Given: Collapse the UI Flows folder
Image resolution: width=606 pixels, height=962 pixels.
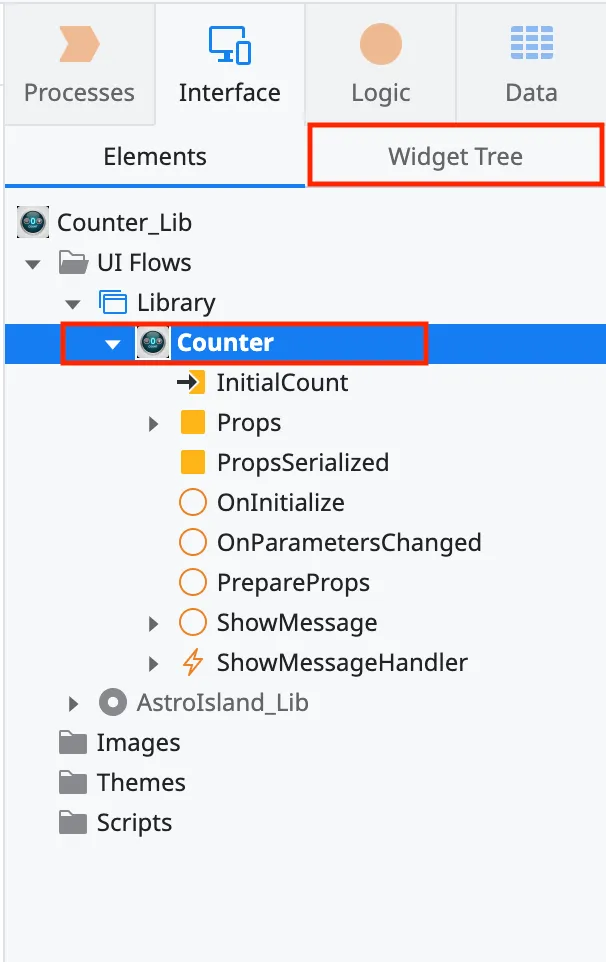Looking at the screenshot, I should (x=33, y=262).
